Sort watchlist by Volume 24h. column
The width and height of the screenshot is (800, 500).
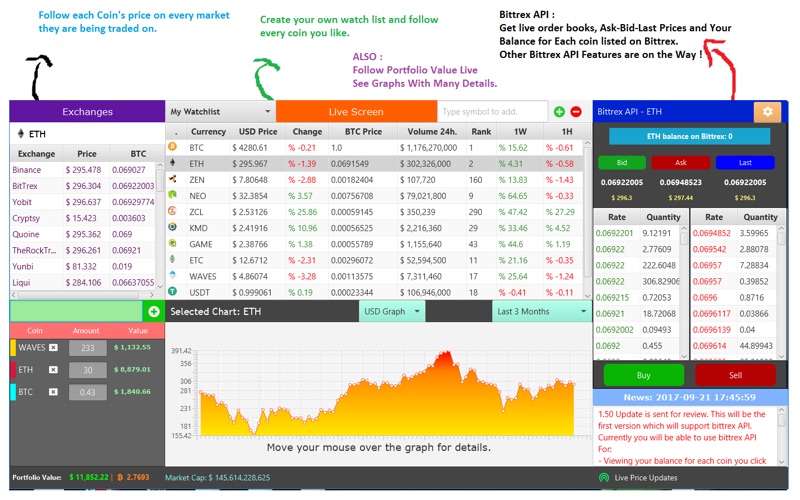[432, 132]
